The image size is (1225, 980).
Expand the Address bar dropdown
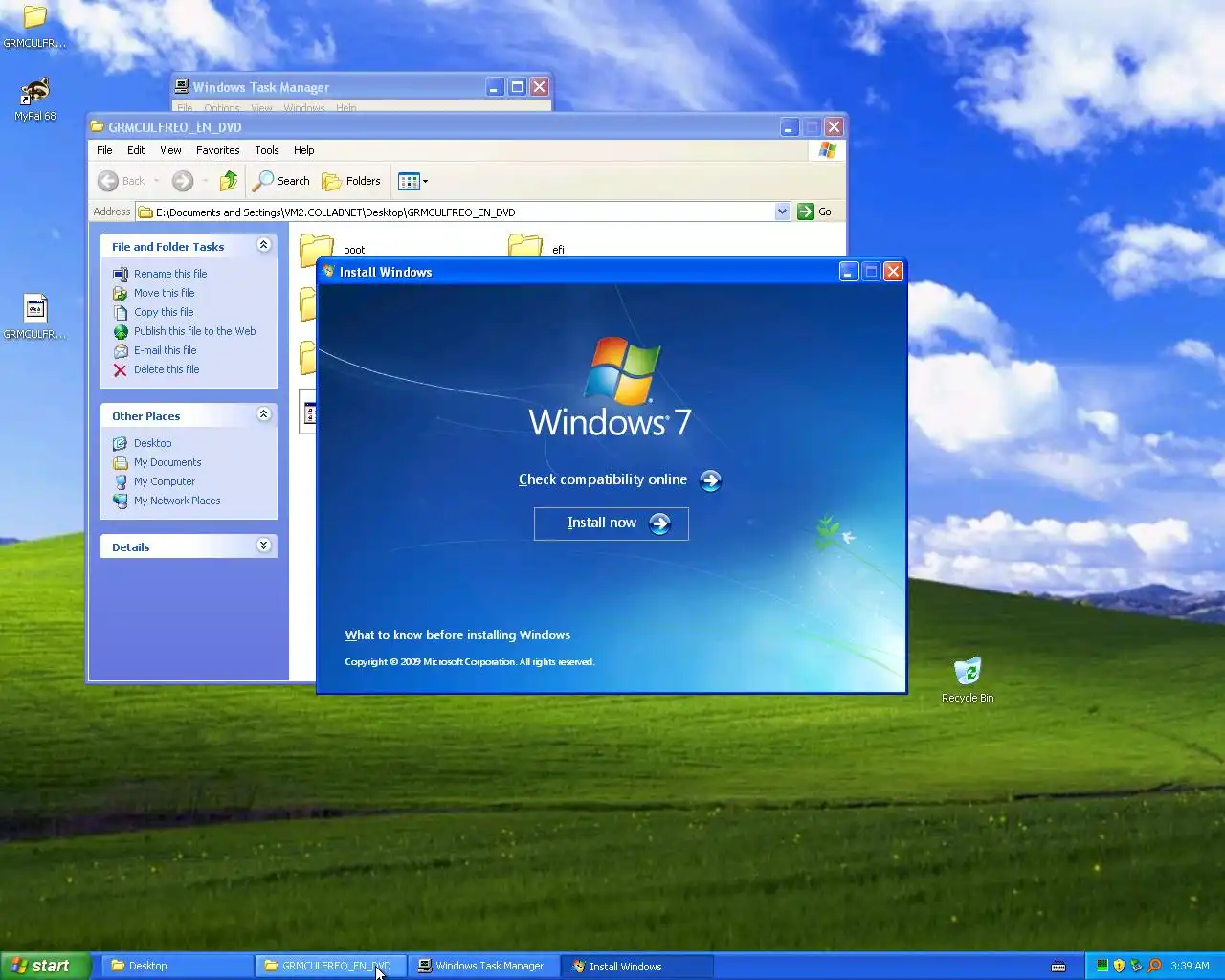coord(782,212)
